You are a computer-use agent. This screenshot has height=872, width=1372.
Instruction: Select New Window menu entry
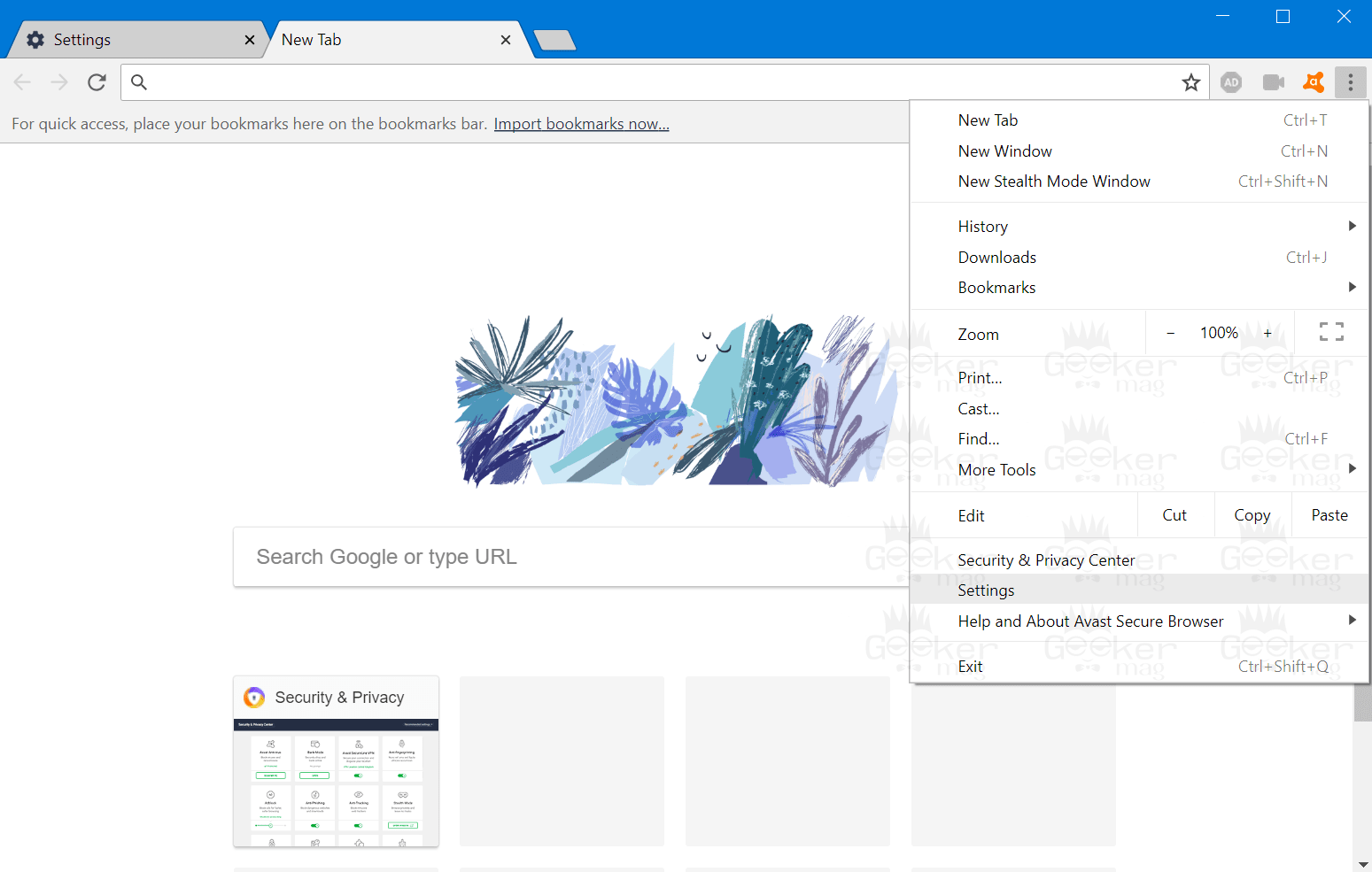click(x=1139, y=151)
